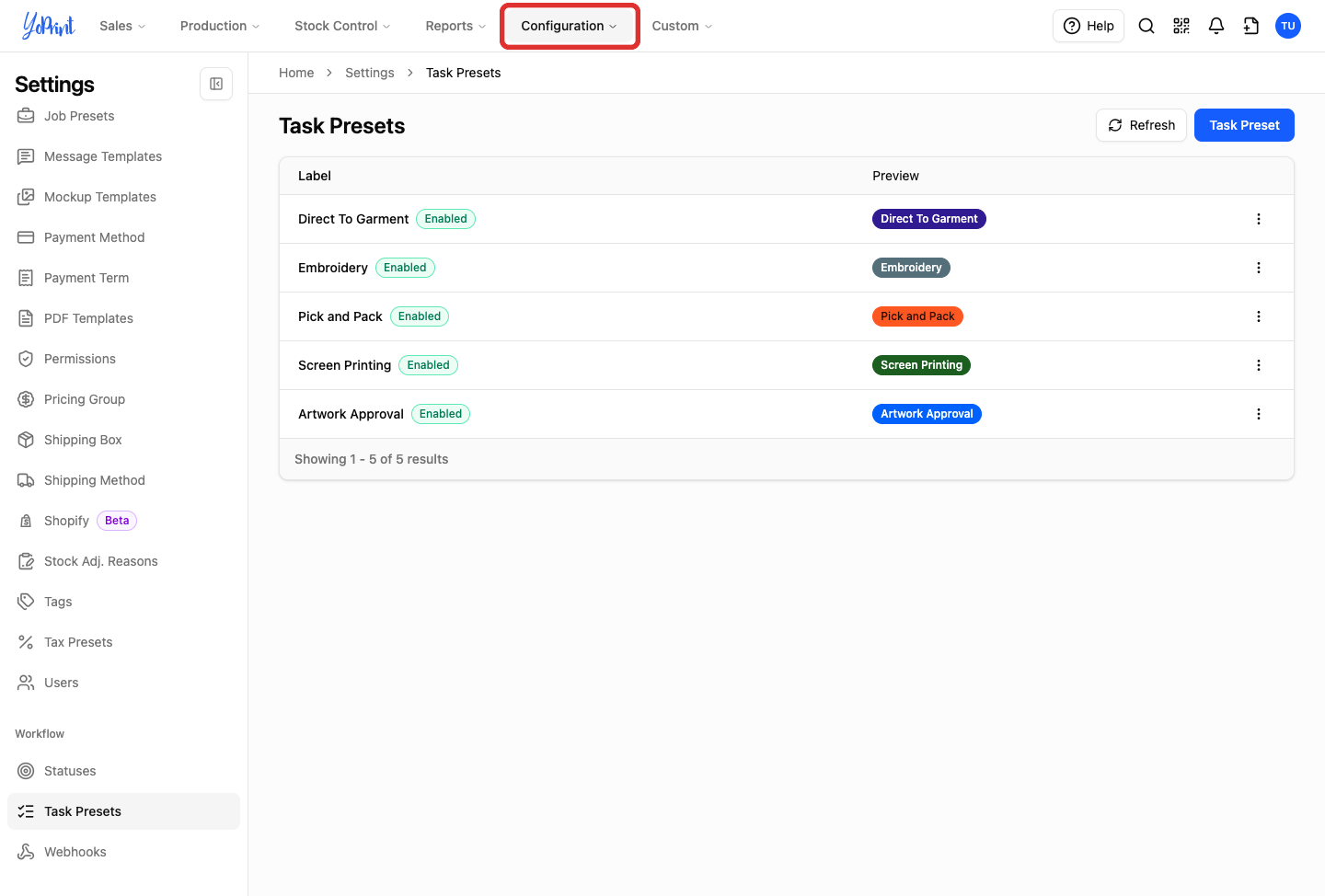Click the orange Pick and Pack preview badge
This screenshot has height=896, width=1325.
[x=917, y=316]
